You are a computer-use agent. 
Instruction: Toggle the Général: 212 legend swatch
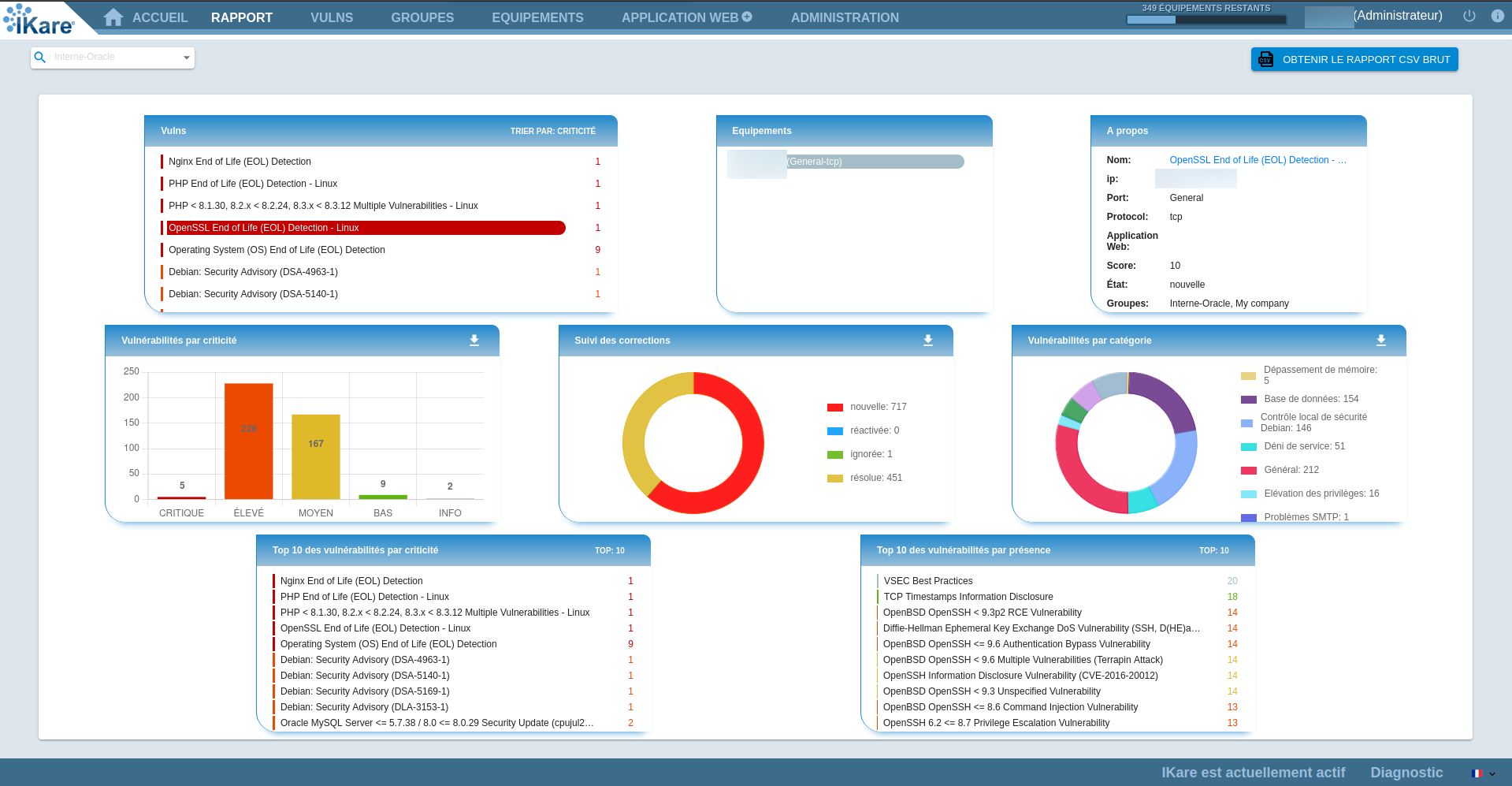click(x=1249, y=471)
